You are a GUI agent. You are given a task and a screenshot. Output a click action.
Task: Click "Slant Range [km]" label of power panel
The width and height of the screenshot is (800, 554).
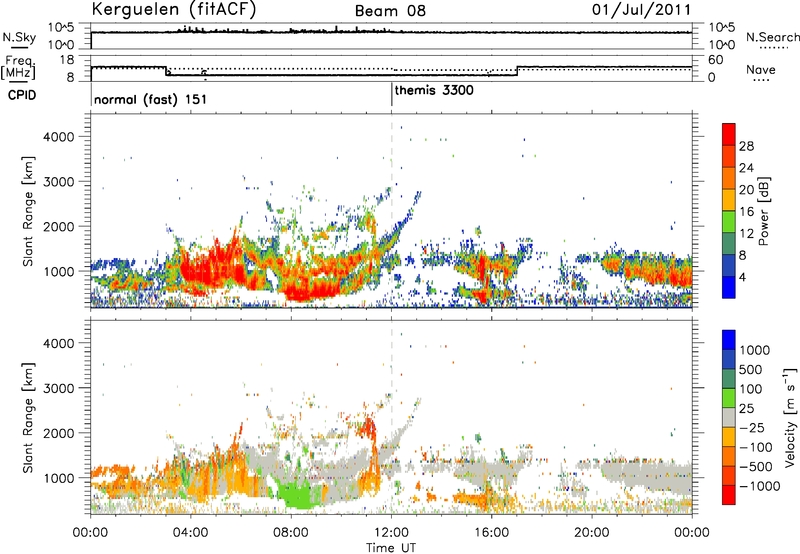tap(28, 211)
